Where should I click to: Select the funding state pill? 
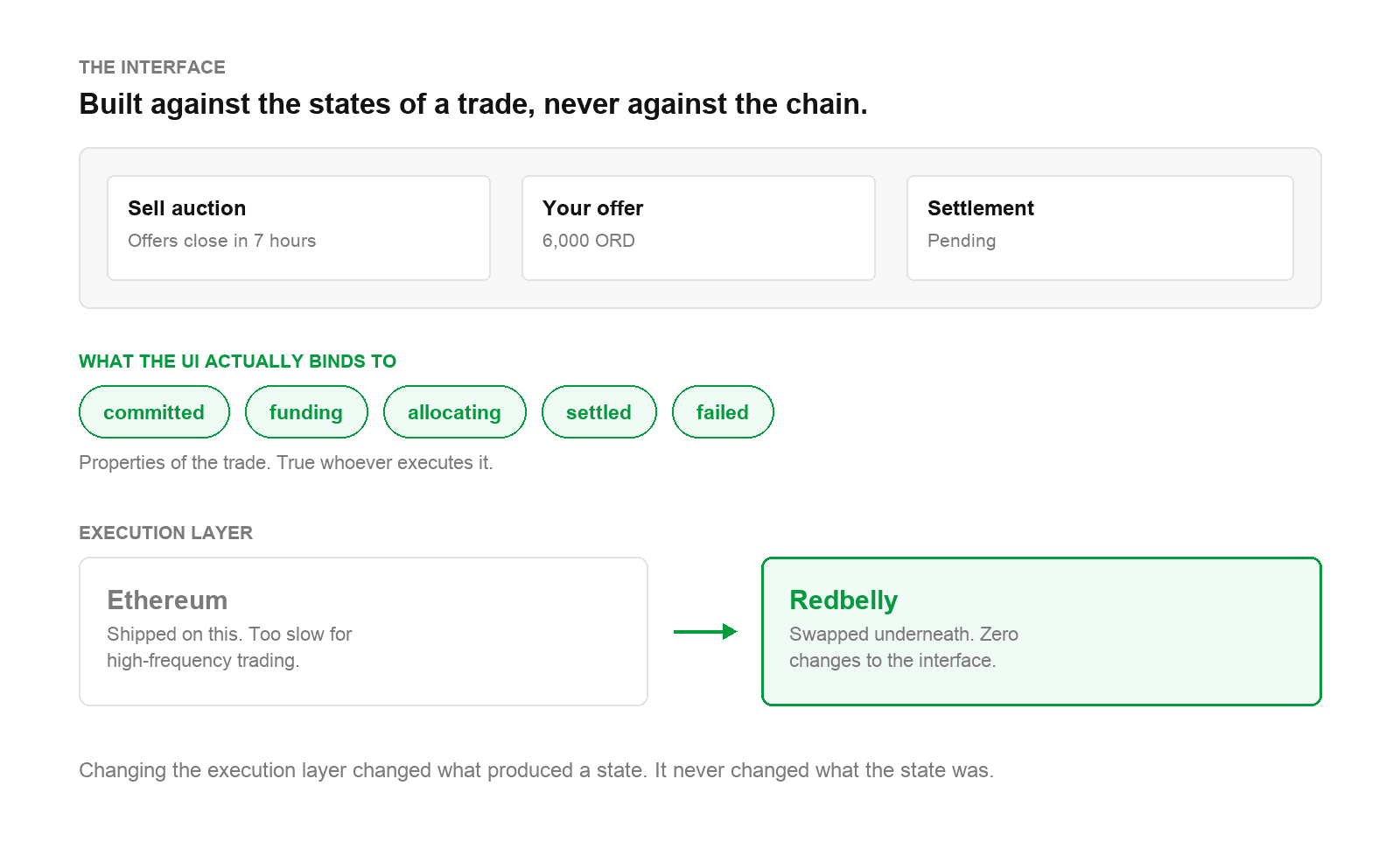click(306, 412)
